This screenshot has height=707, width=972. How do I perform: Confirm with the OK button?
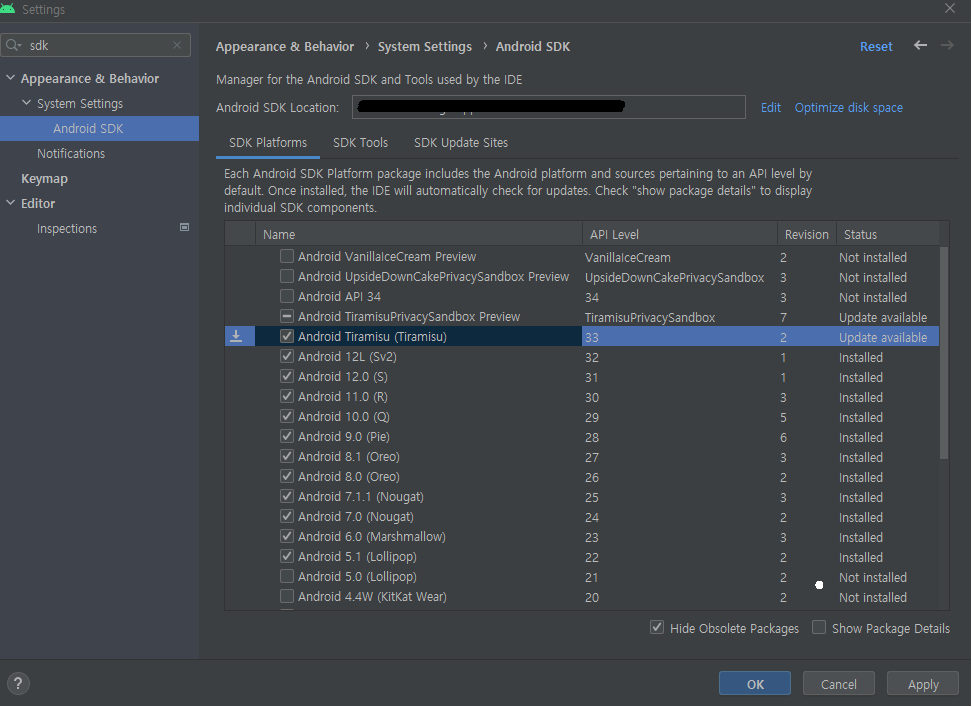click(x=754, y=683)
